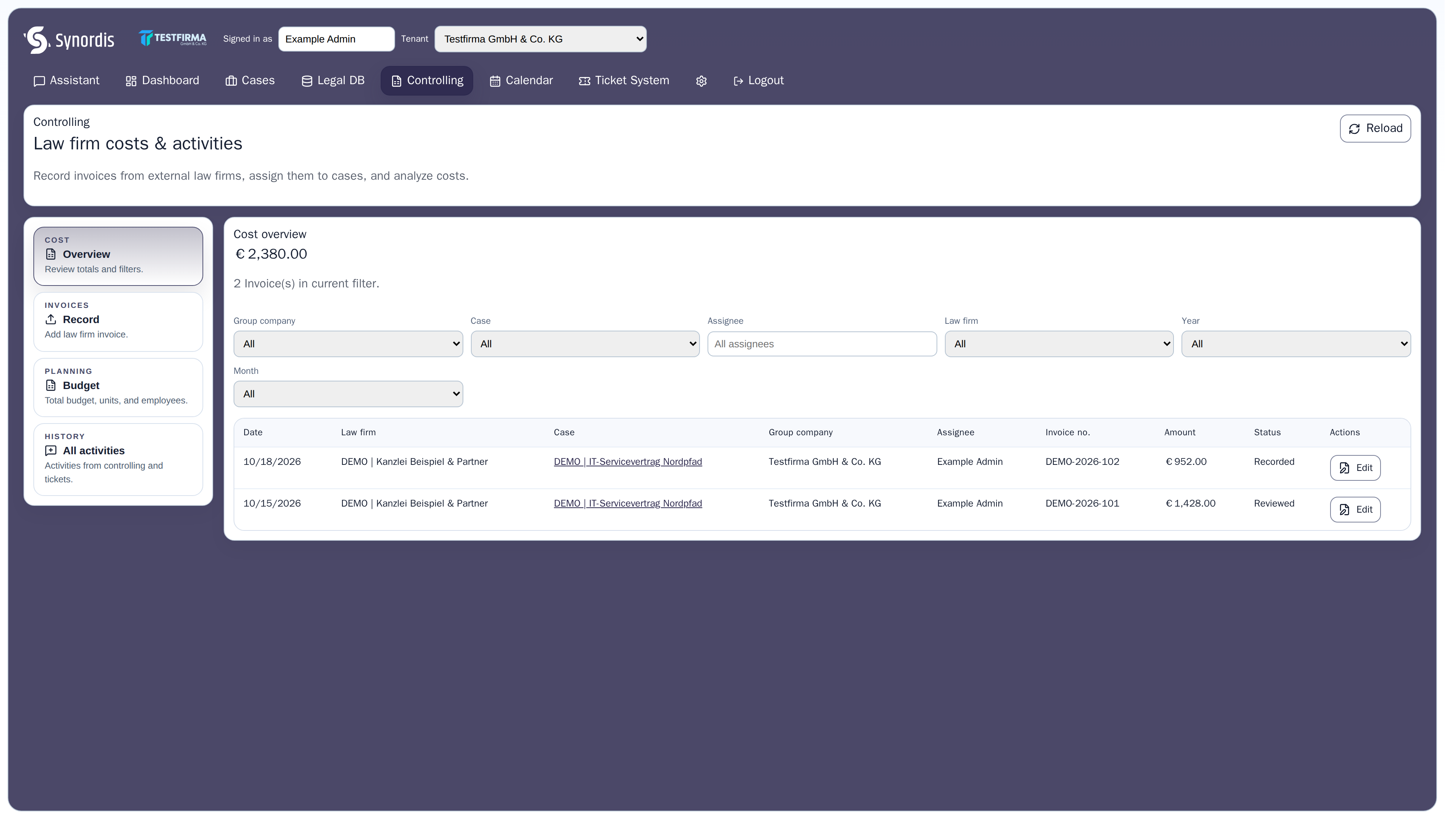Click the Dashboard grid icon
Viewport: 1456px width, 819px height.
[x=132, y=82]
